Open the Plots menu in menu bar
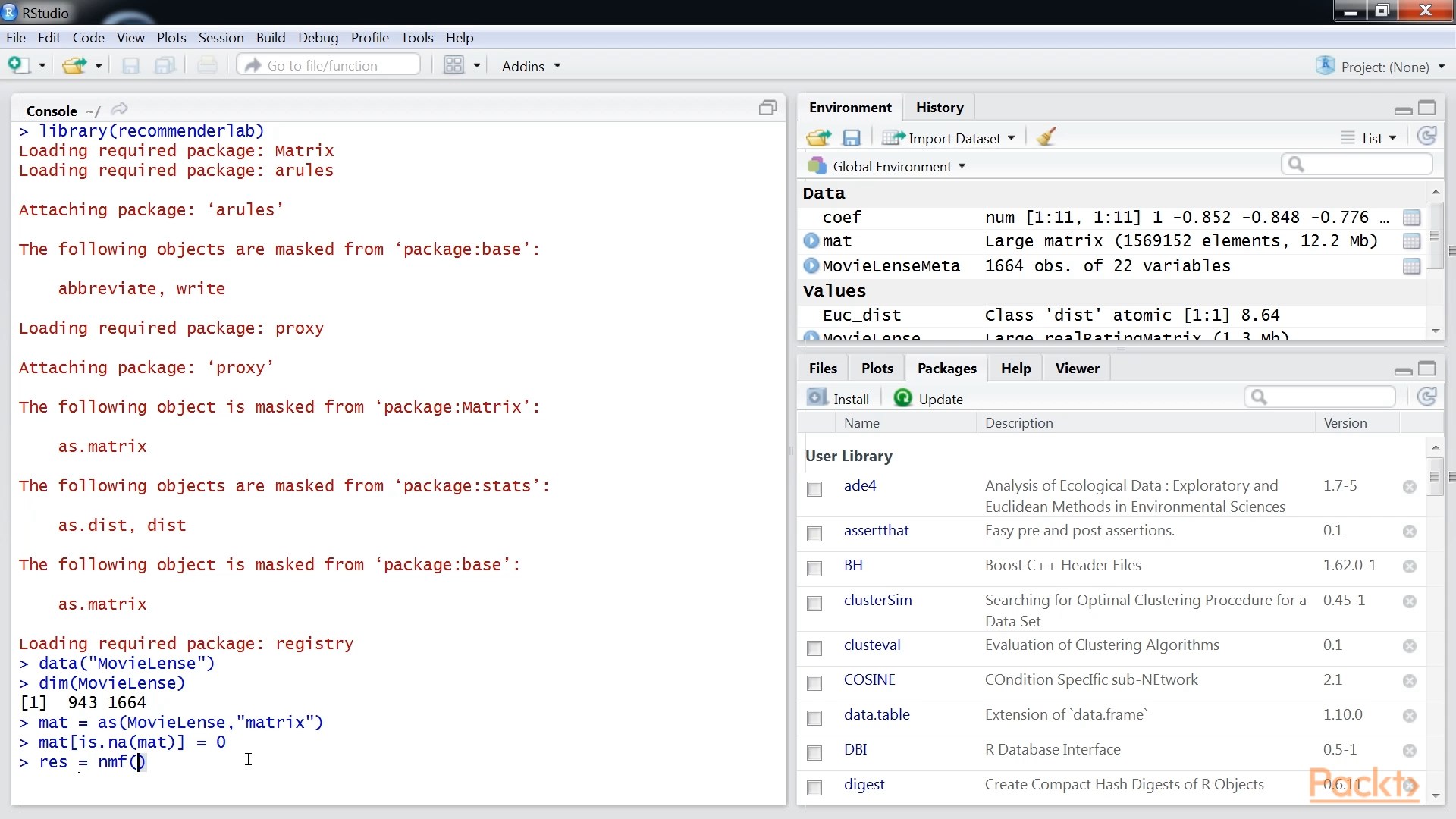The image size is (1456, 819). 171,37
